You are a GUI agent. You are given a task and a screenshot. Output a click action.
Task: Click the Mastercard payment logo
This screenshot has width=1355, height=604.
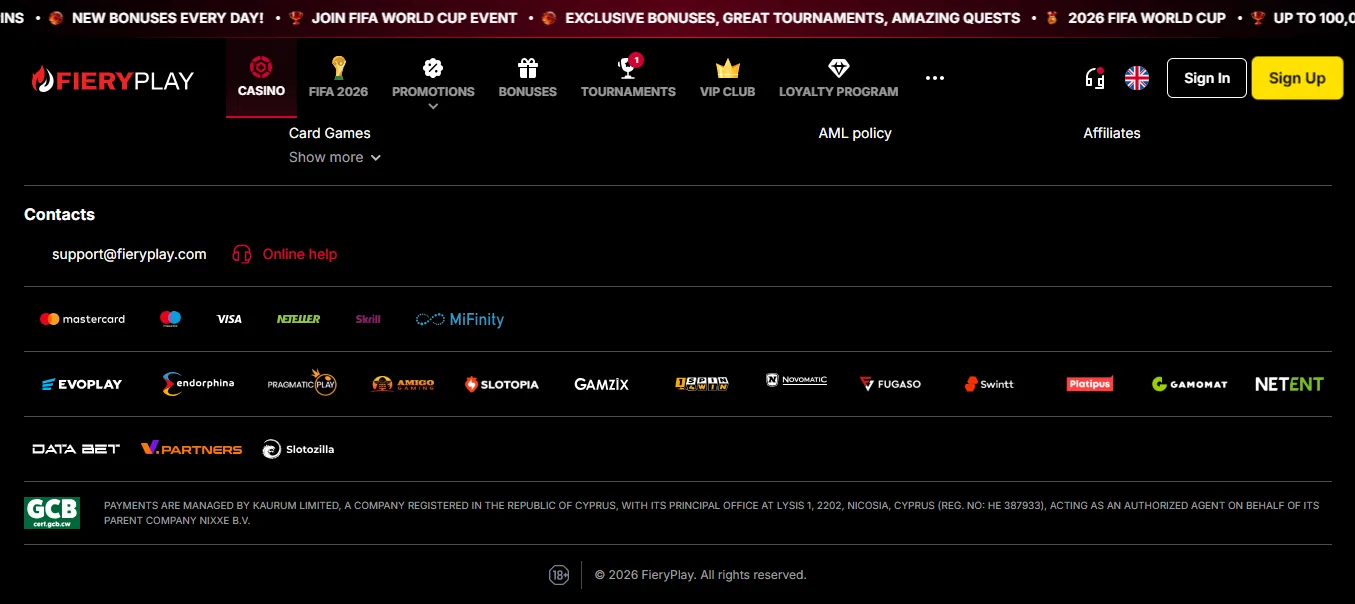point(82,319)
